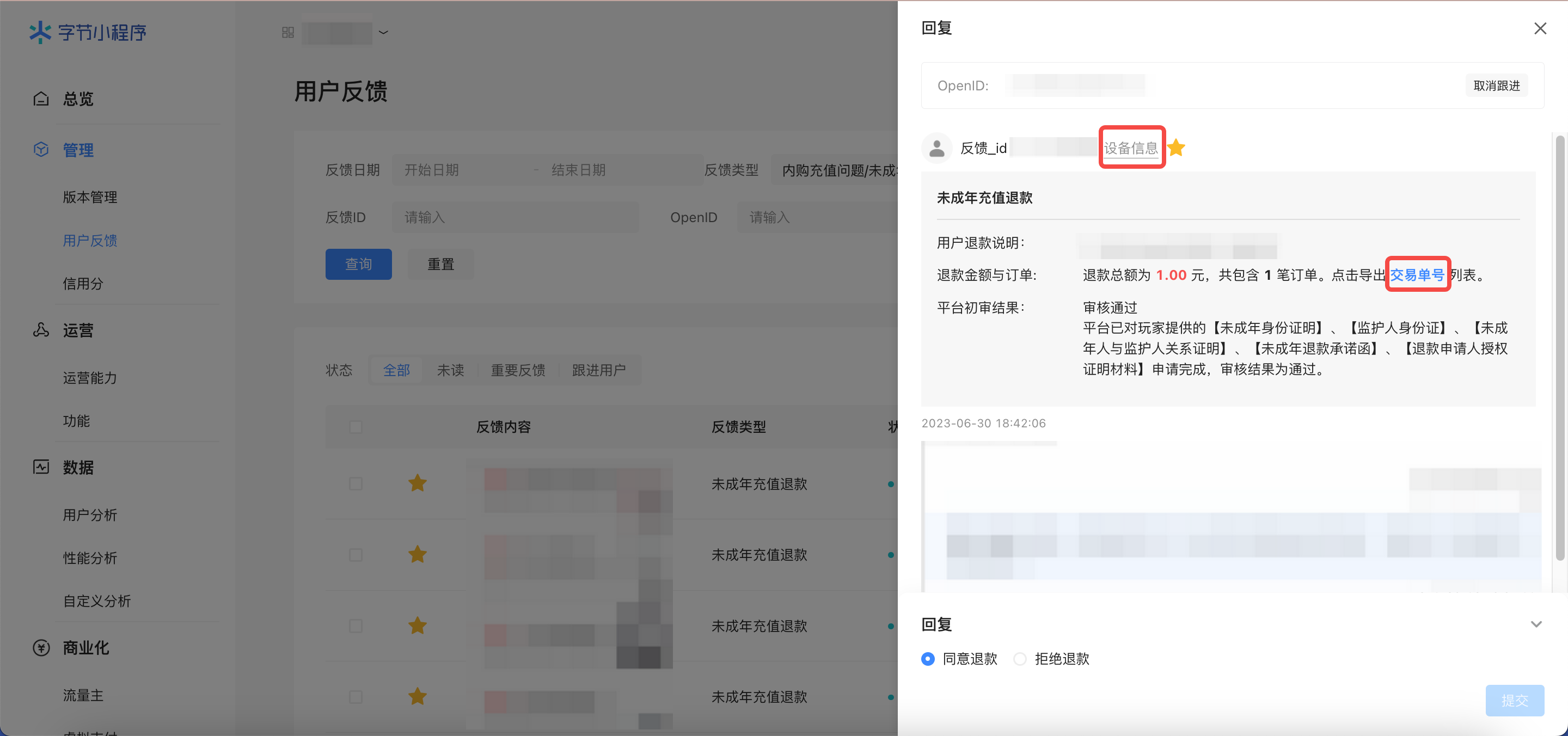Click the user avatar next to 反馈_id
Screen dimensions: 1568x736
point(937,148)
